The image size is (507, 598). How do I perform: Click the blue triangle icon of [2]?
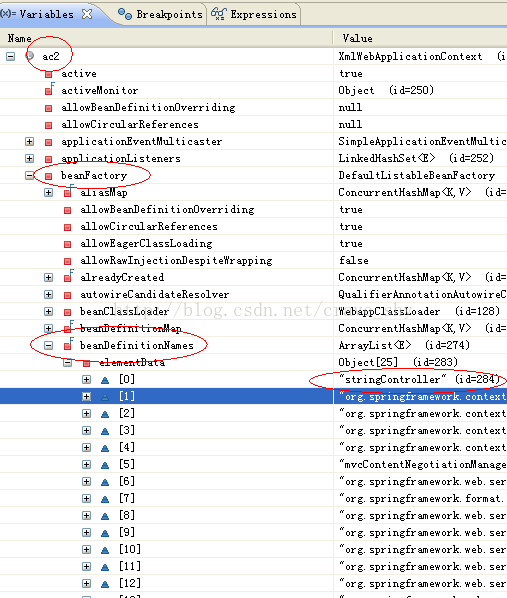[105, 414]
